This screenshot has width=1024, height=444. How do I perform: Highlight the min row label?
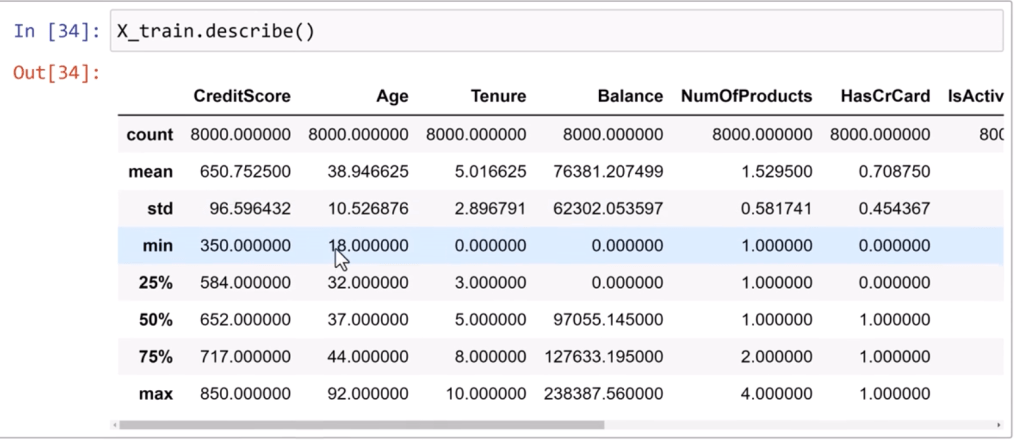pyautogui.click(x=160, y=245)
